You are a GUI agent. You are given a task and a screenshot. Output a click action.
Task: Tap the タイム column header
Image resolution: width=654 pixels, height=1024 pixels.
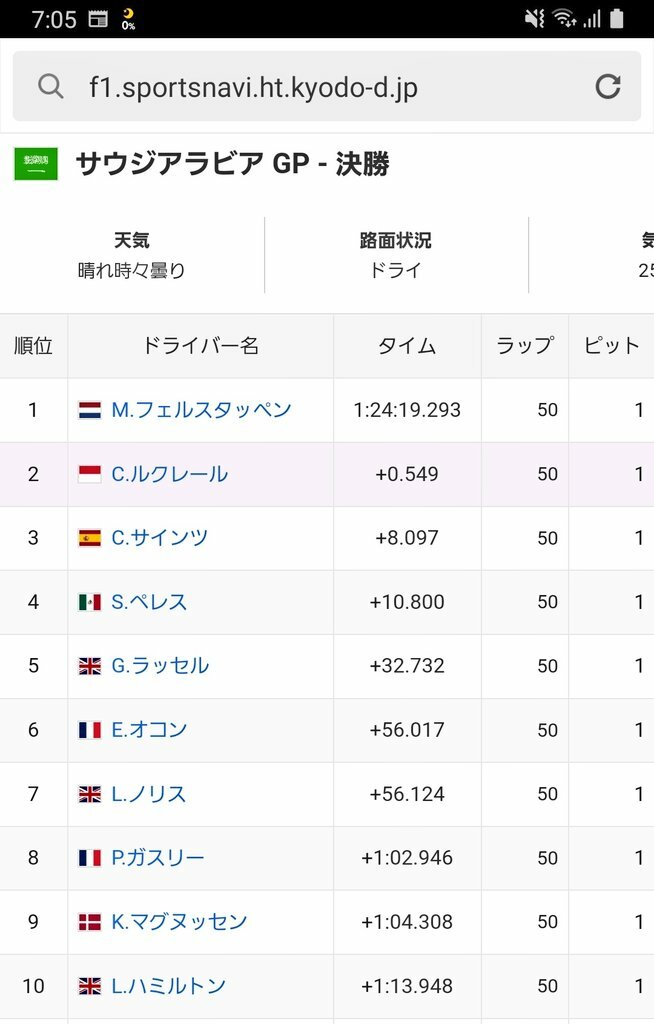407,346
